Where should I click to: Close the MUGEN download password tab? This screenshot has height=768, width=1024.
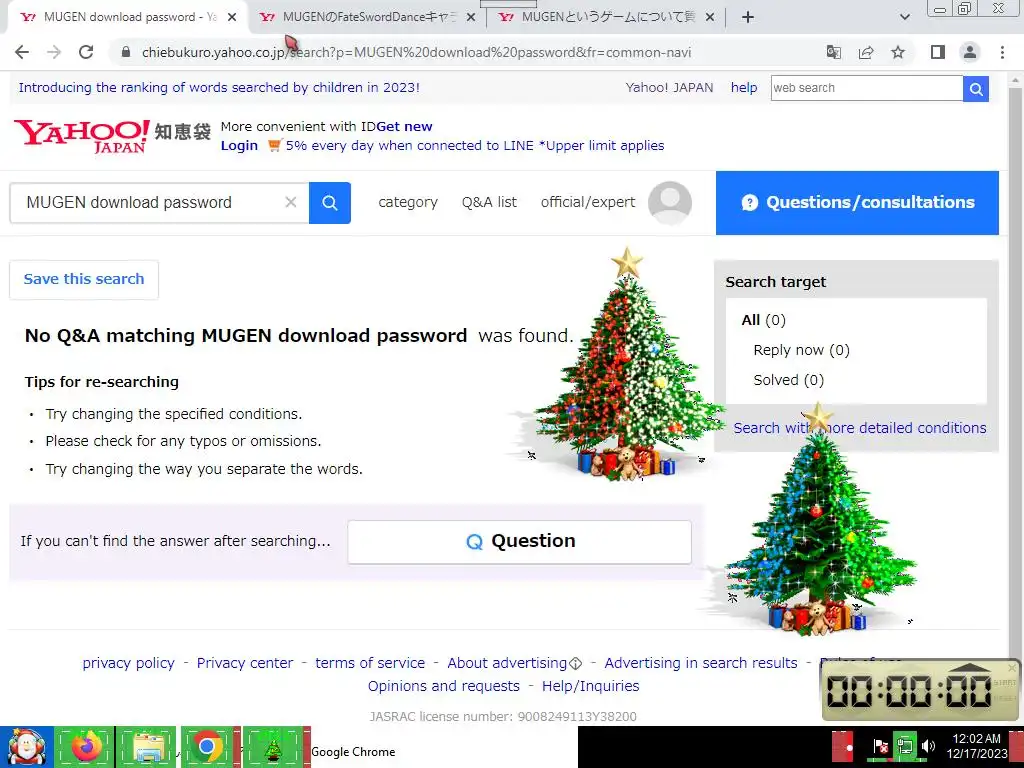(x=232, y=18)
